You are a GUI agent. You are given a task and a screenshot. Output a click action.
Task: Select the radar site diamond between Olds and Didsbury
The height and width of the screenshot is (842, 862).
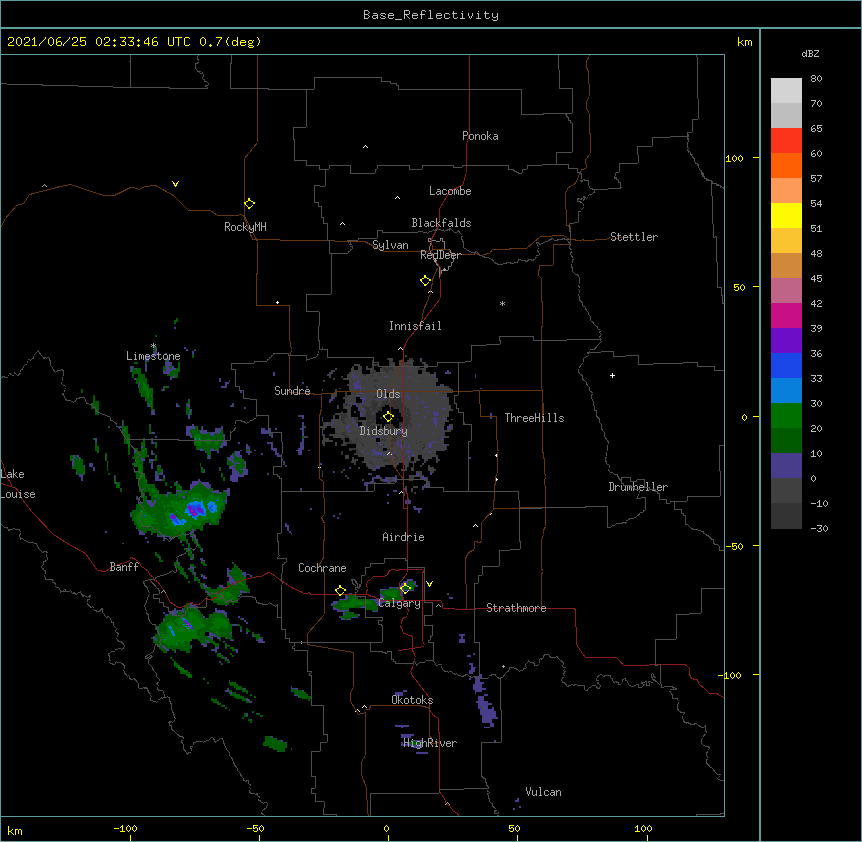point(388,416)
